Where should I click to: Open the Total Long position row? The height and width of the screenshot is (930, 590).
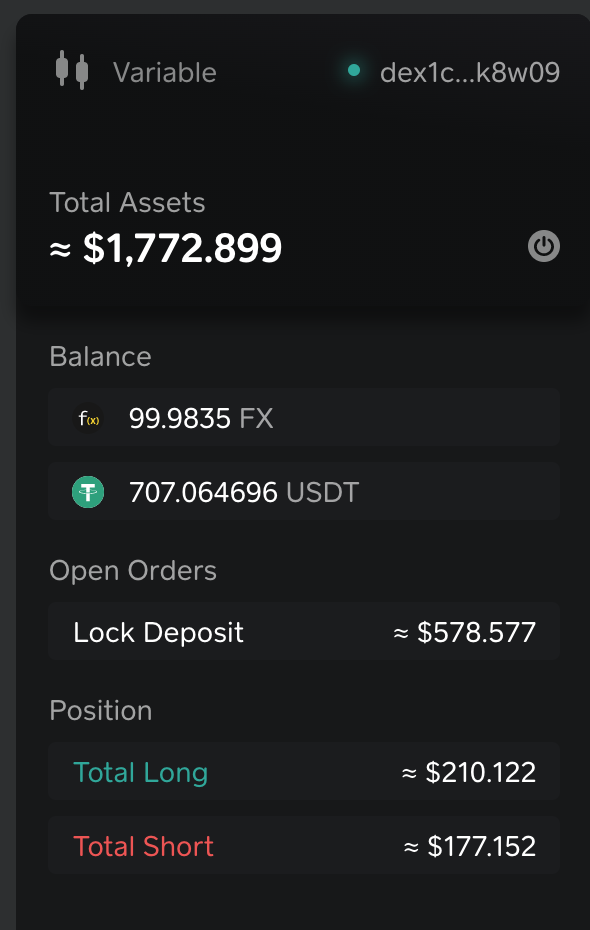304,772
